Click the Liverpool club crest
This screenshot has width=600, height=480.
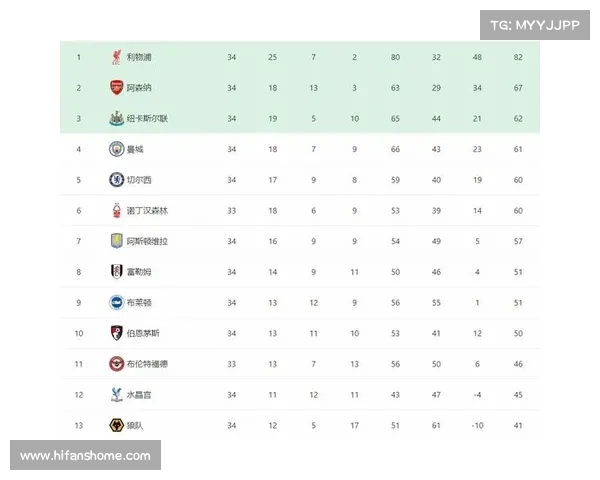coord(116,57)
